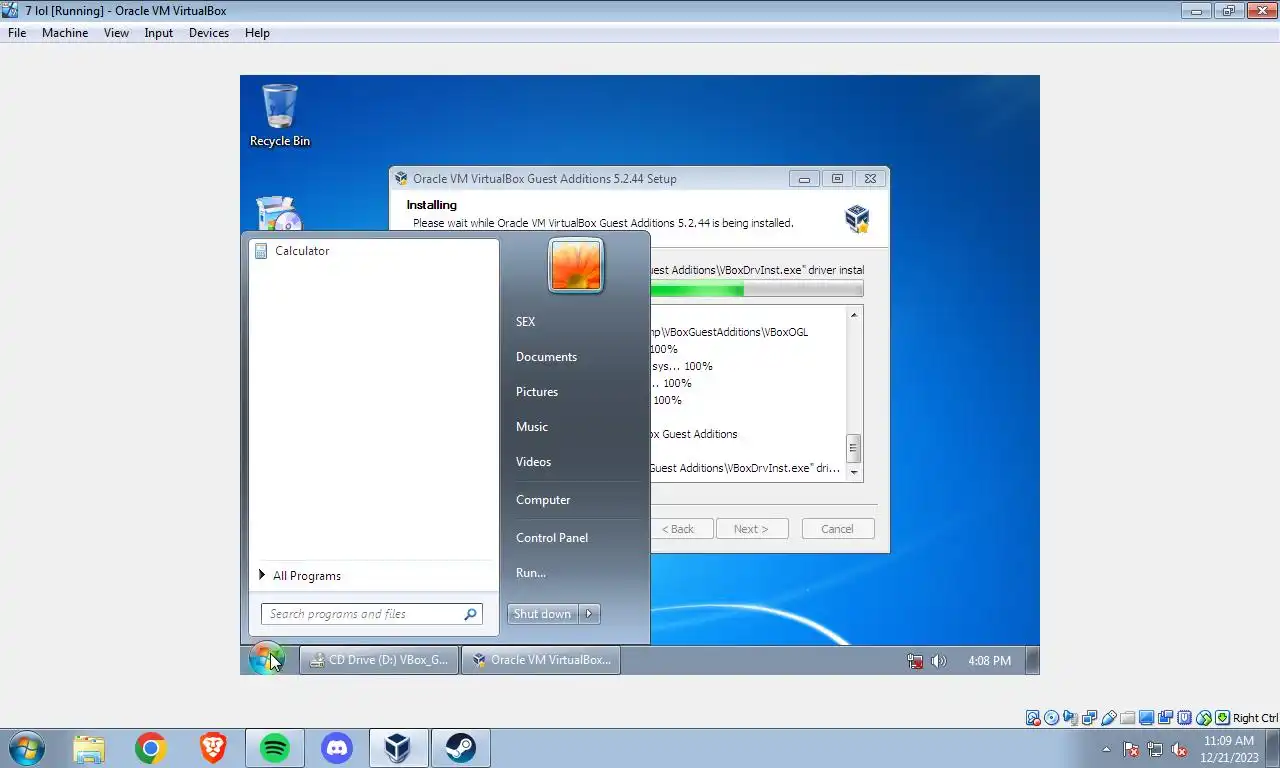Launch Brave browser from host taskbar
Screen dimensions: 1280x768
[x=212, y=748]
